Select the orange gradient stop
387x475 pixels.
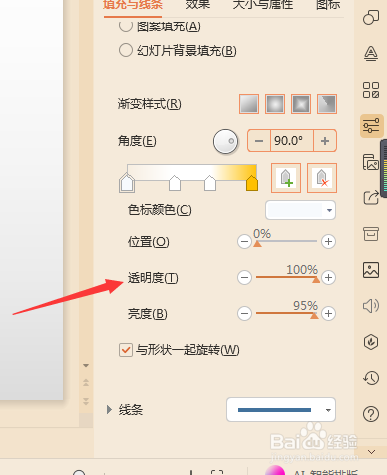point(252,183)
